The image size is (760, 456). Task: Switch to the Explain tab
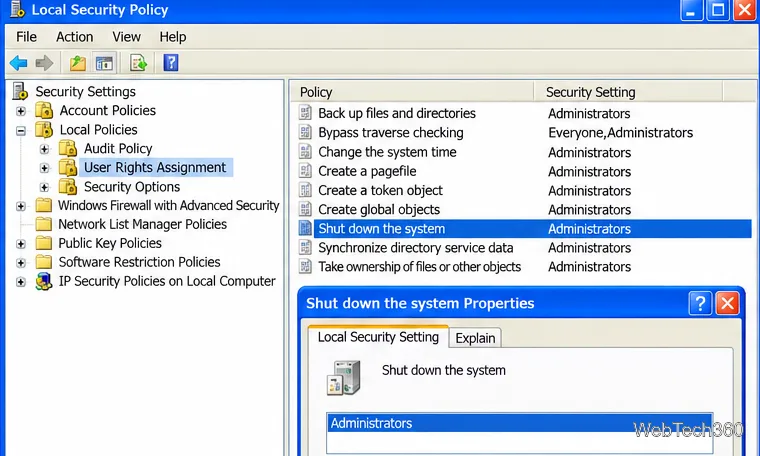pos(475,338)
